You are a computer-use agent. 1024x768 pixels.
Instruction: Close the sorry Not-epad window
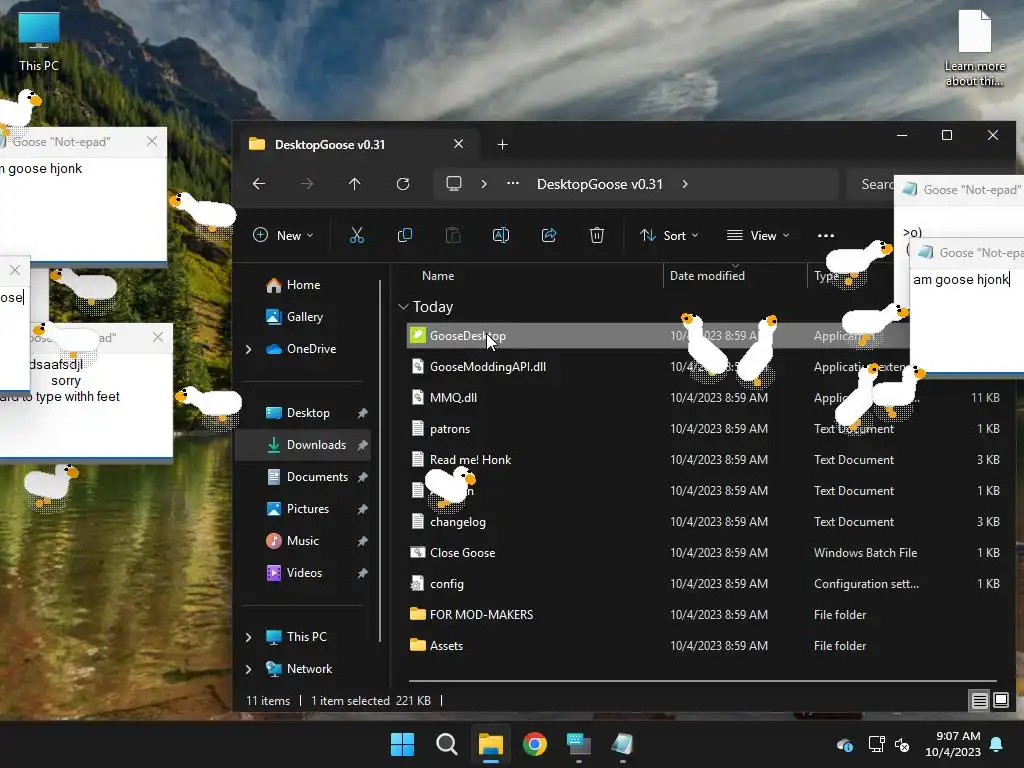coord(158,337)
